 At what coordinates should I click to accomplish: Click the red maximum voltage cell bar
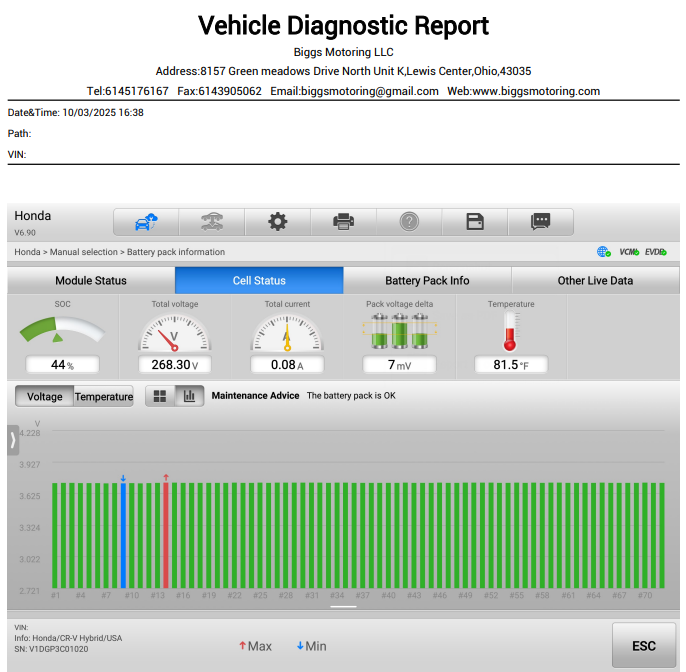(x=166, y=535)
